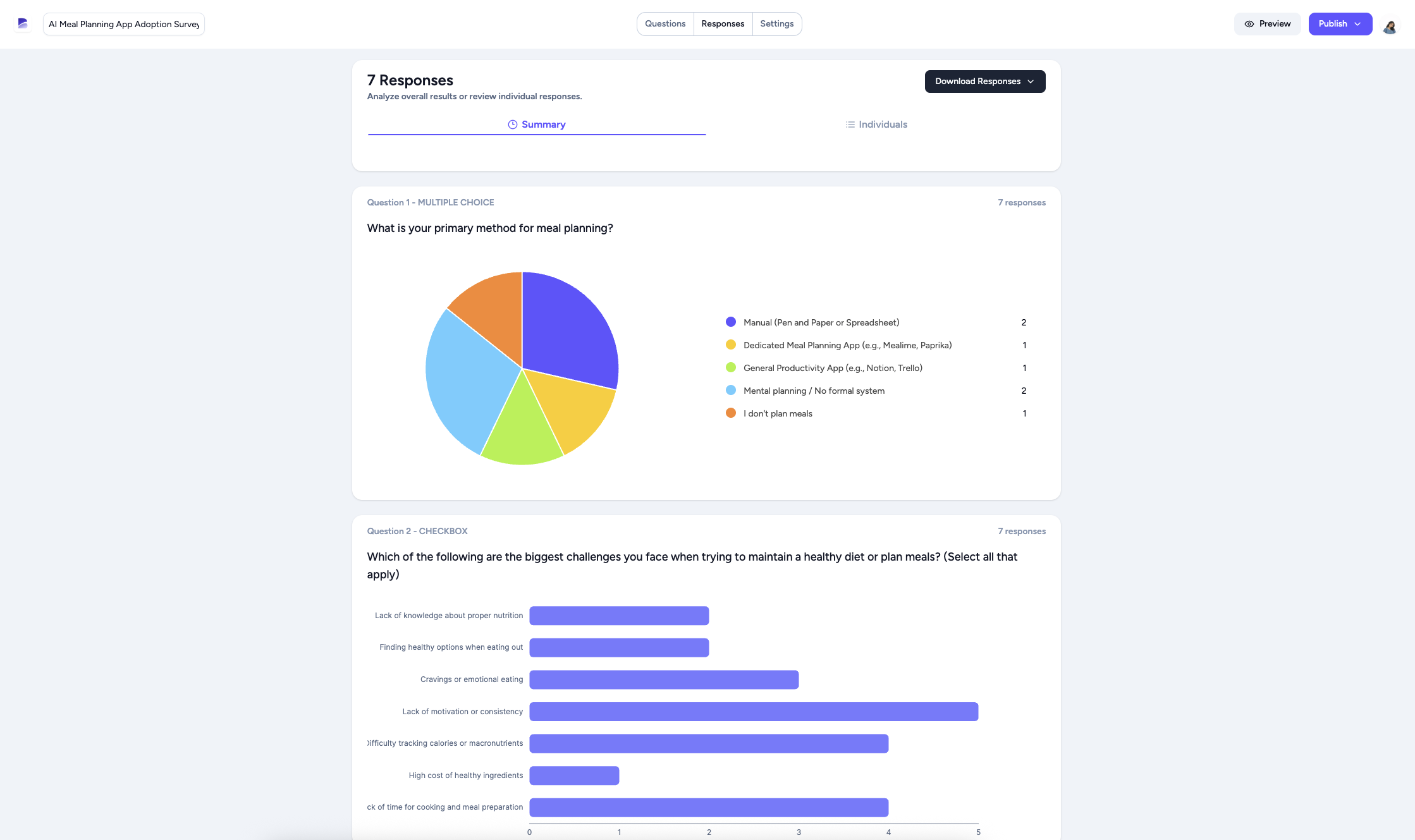Open the Download Responses dropdown
Image resolution: width=1415 pixels, height=840 pixels.
coord(984,82)
